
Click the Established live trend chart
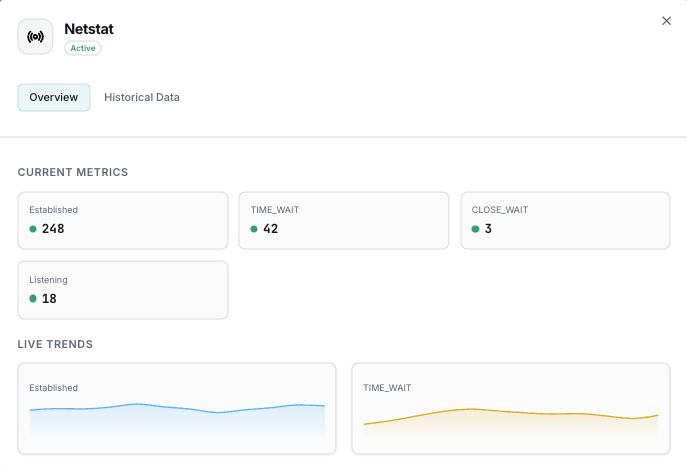177,408
